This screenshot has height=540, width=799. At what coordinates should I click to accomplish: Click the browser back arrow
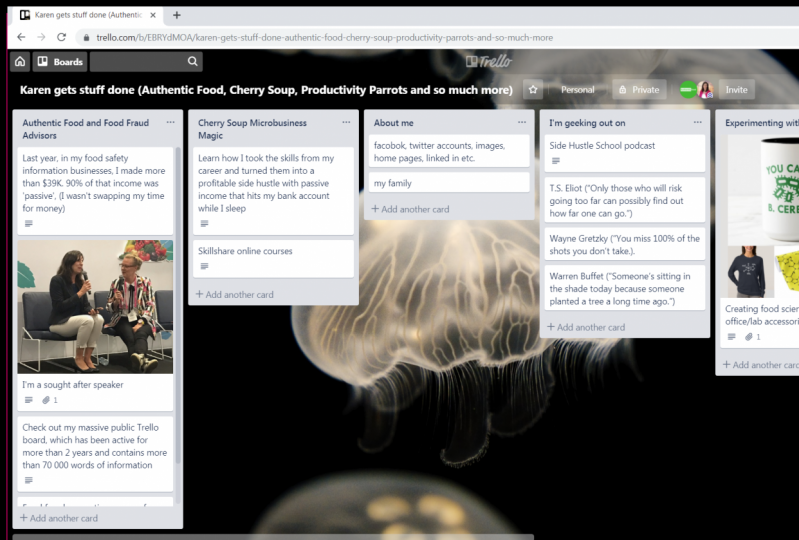[x=21, y=37]
